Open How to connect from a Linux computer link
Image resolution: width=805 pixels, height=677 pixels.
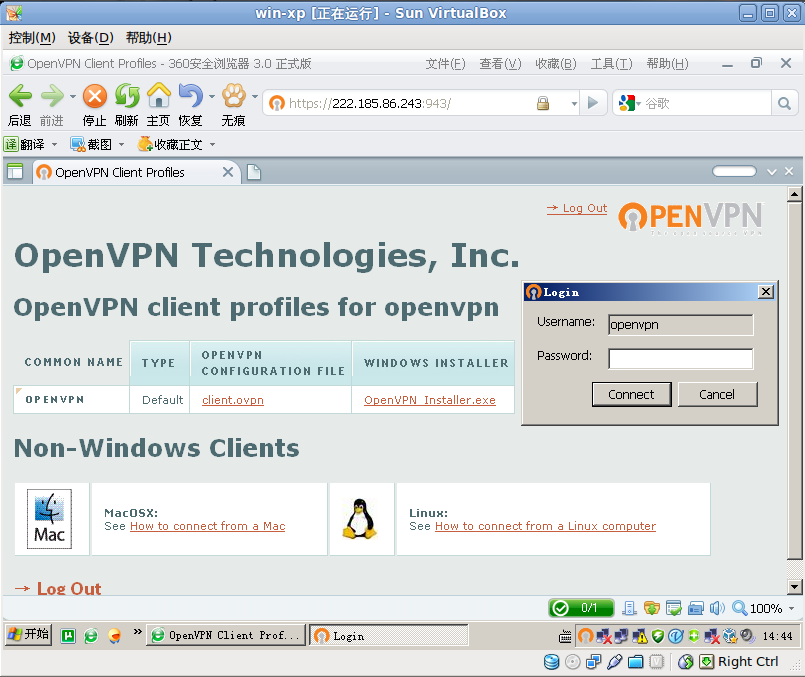click(x=545, y=526)
